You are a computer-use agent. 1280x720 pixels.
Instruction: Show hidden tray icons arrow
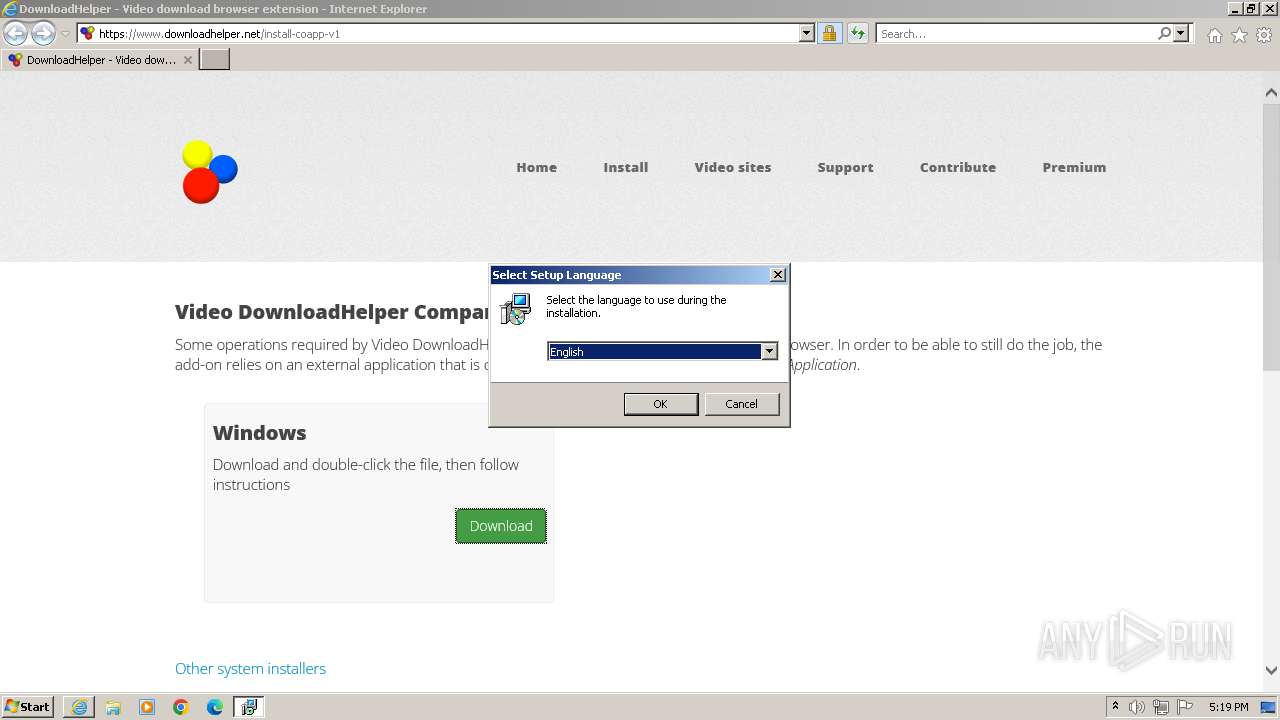[x=1115, y=707]
